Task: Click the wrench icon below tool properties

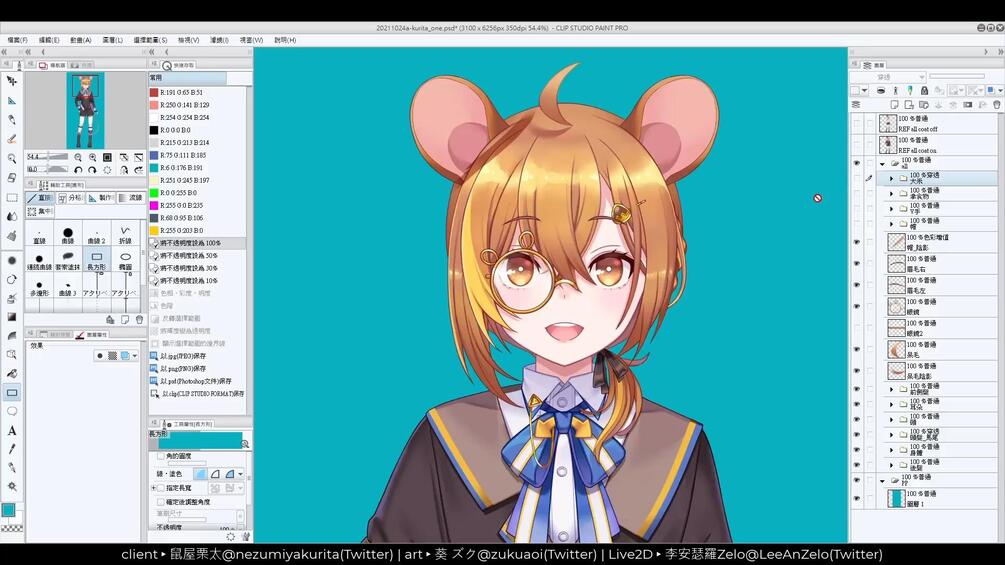Action: (245, 537)
